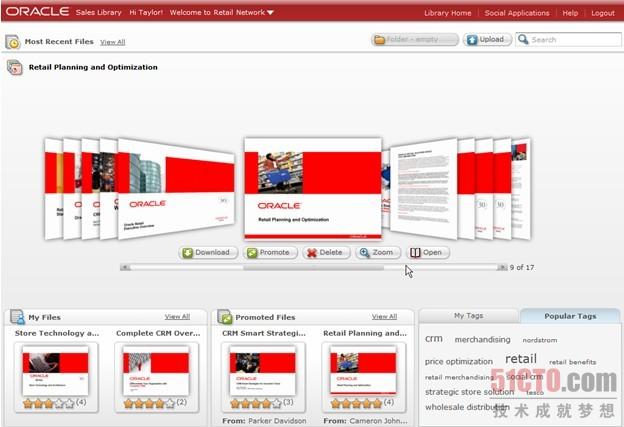
Task: Open Retail Planning and... promoted thumbnail
Action: (363, 370)
